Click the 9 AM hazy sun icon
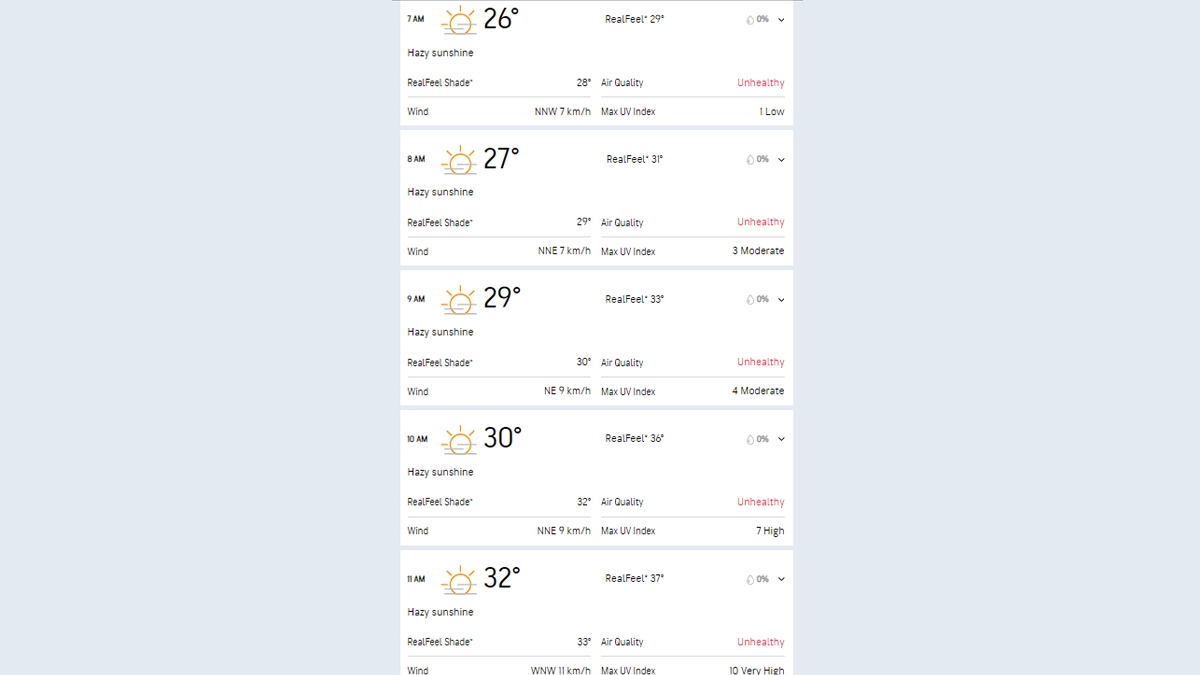This screenshot has height=675, width=1200. point(459,300)
